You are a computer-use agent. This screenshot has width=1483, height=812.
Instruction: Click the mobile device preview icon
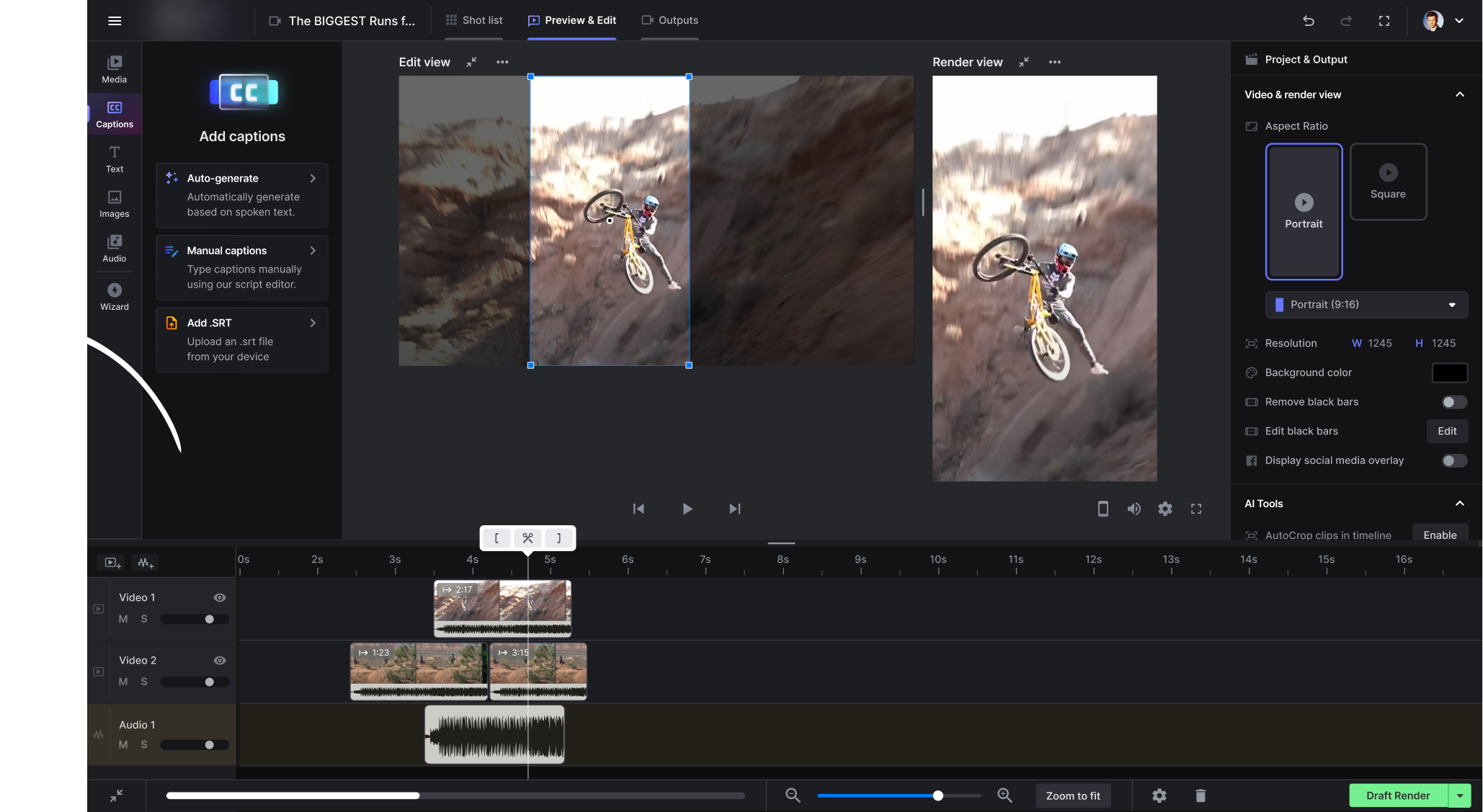[x=1103, y=509]
